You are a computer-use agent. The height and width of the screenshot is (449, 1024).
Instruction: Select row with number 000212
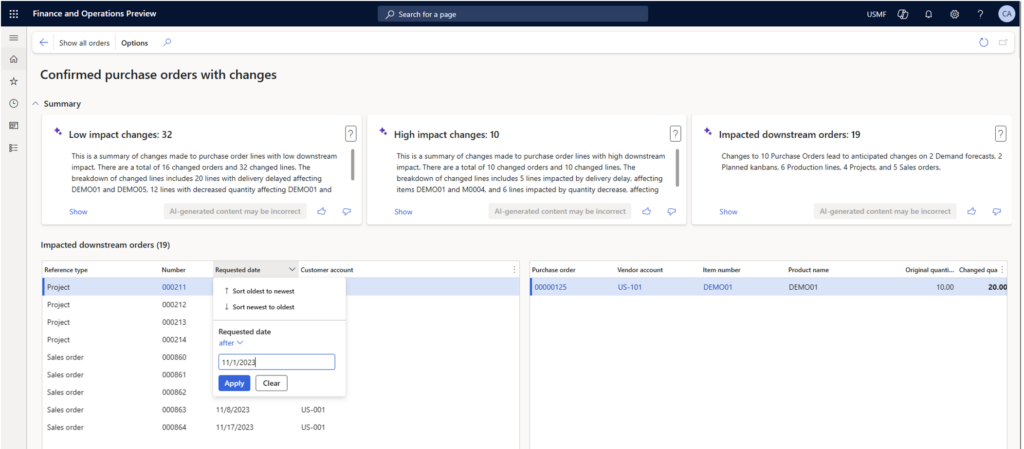281,305
